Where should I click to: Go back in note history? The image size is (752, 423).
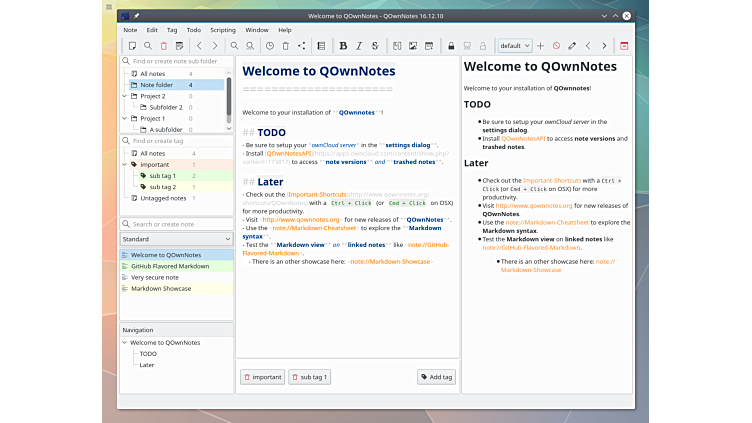tap(199, 46)
